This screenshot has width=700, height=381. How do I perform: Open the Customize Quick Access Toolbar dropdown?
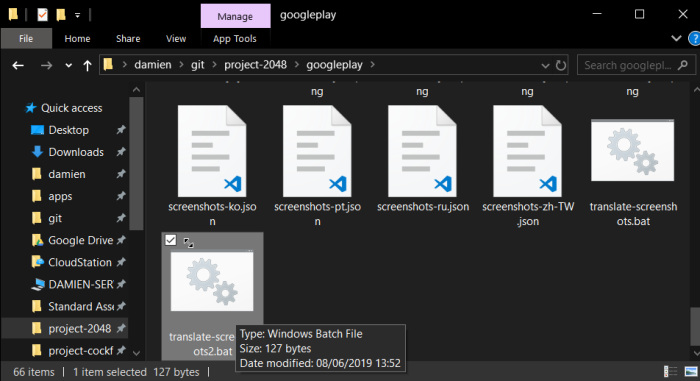(x=77, y=15)
